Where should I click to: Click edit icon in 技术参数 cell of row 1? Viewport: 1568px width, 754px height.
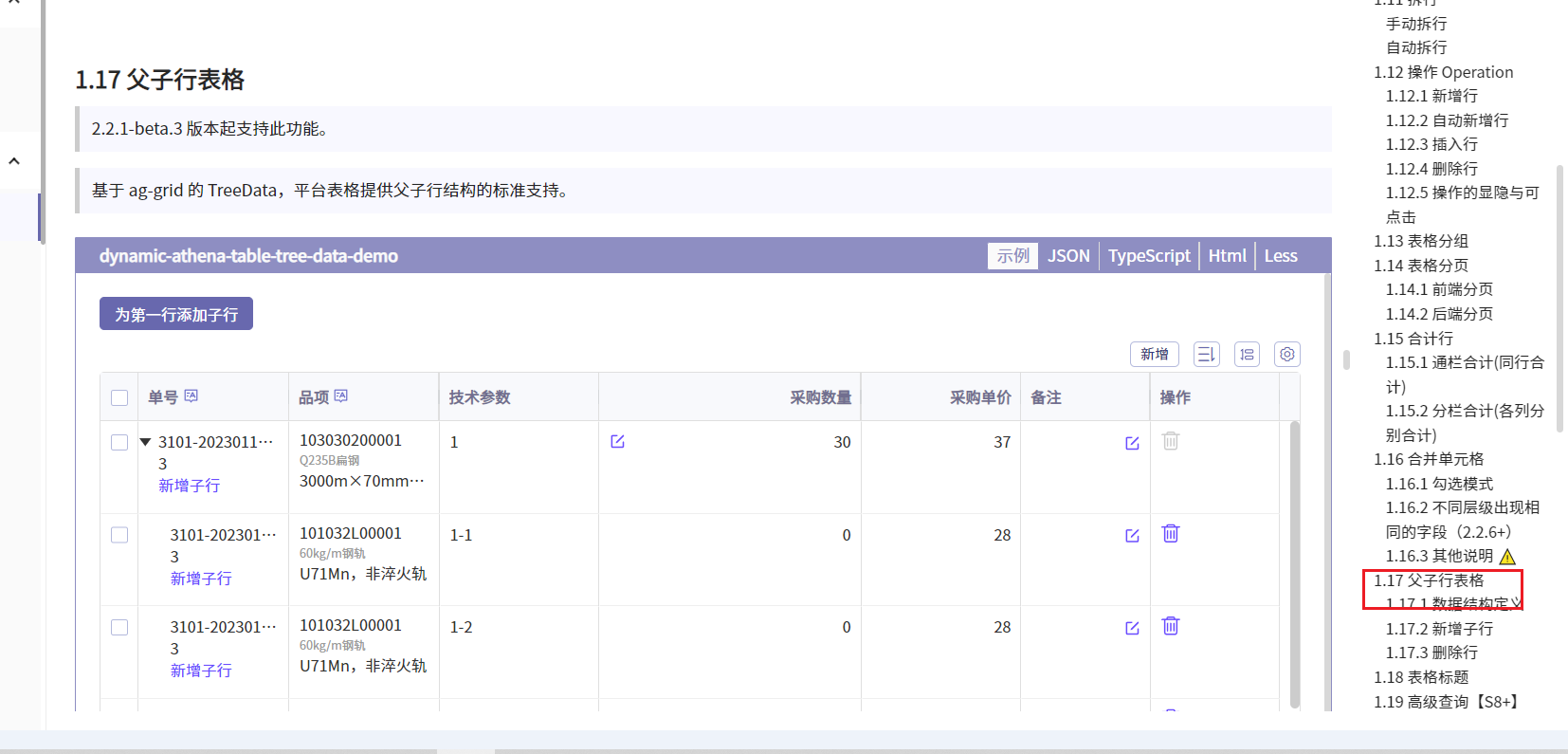[617, 441]
